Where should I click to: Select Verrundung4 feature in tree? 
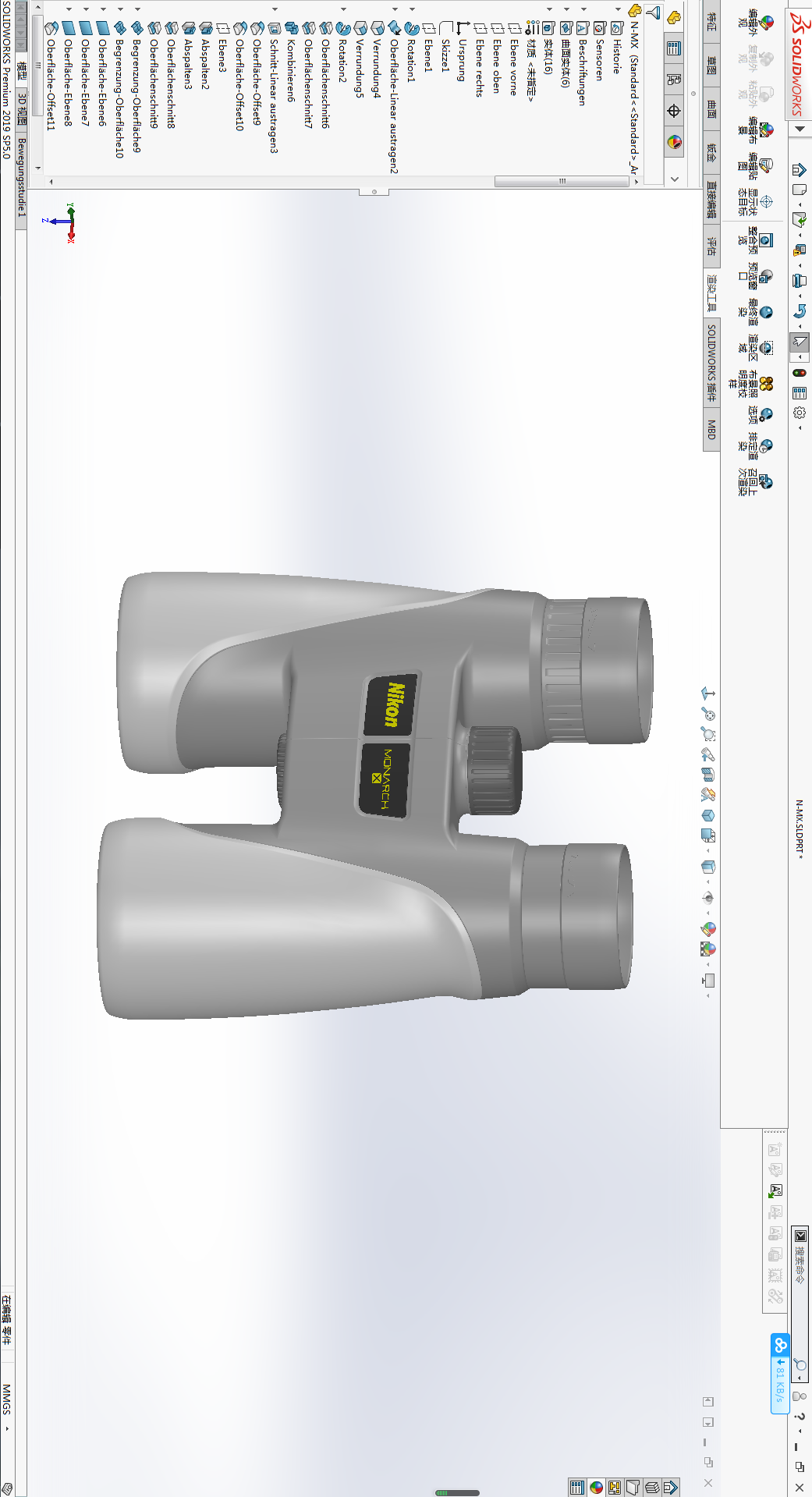point(376,59)
